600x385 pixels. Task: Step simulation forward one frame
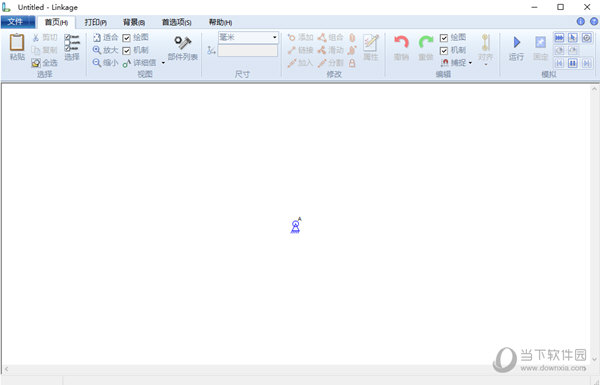pos(586,63)
